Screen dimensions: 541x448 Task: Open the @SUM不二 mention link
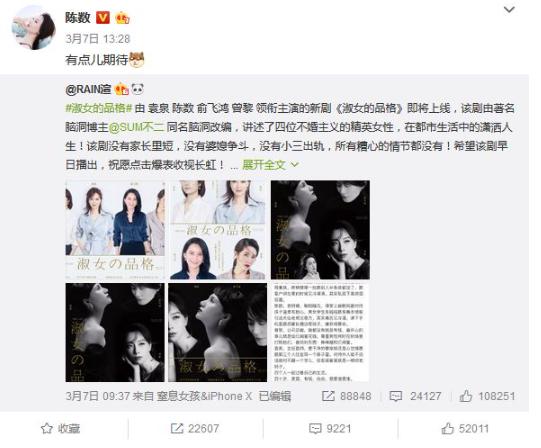137,127
